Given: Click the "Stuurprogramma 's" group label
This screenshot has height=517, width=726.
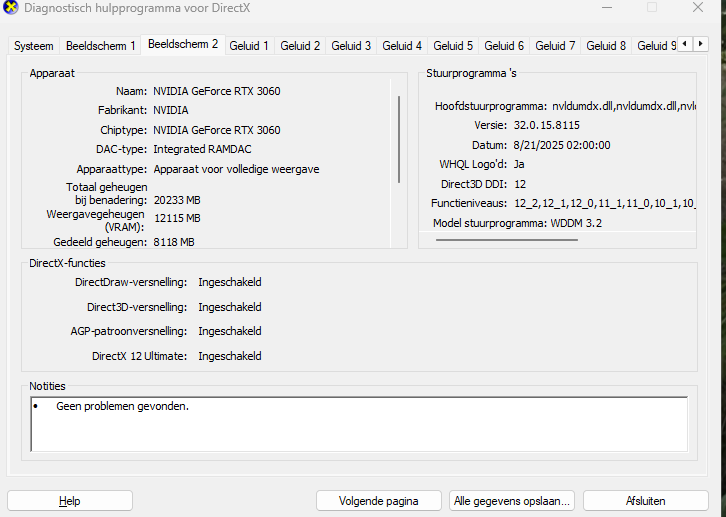Looking at the screenshot, I should coord(471,73).
